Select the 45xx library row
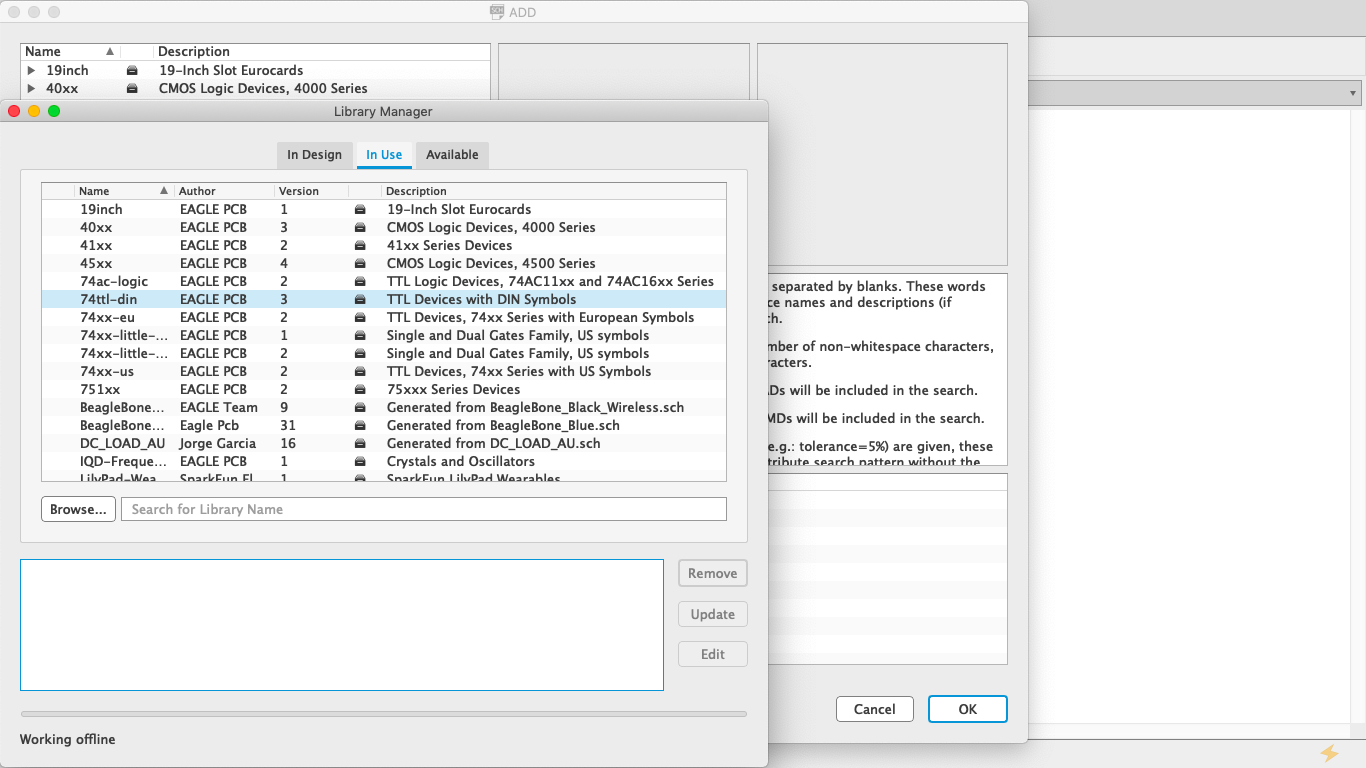Viewport: 1366px width, 768px height. (x=384, y=264)
